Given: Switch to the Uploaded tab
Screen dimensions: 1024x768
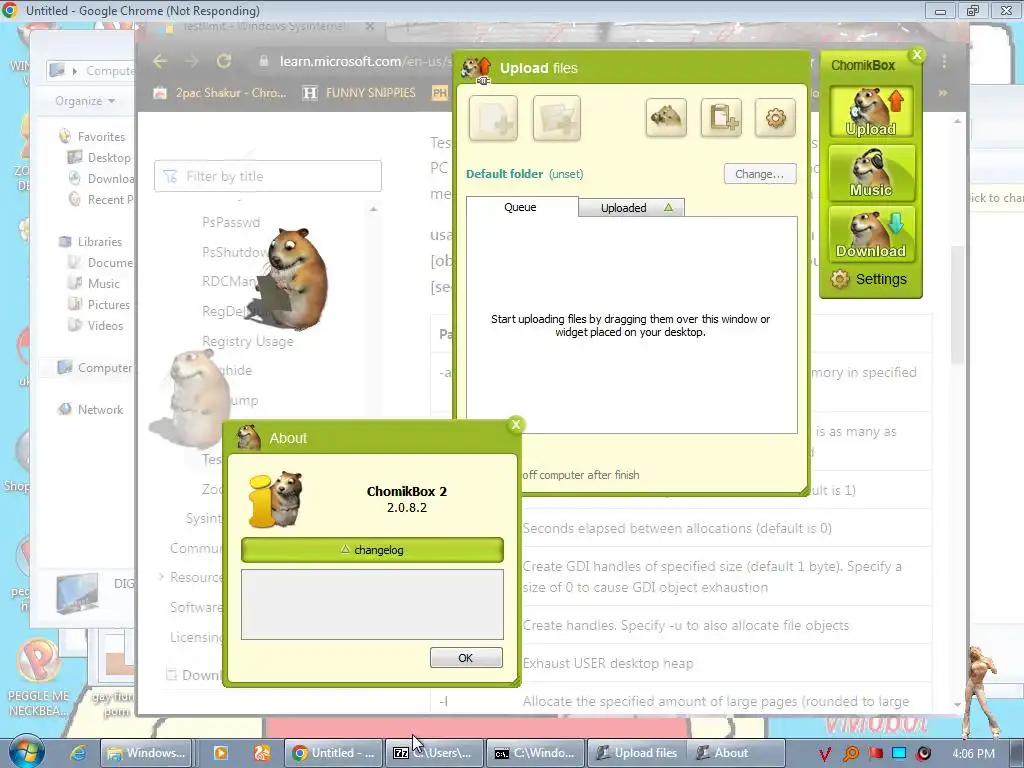Looking at the screenshot, I should 632,208.
